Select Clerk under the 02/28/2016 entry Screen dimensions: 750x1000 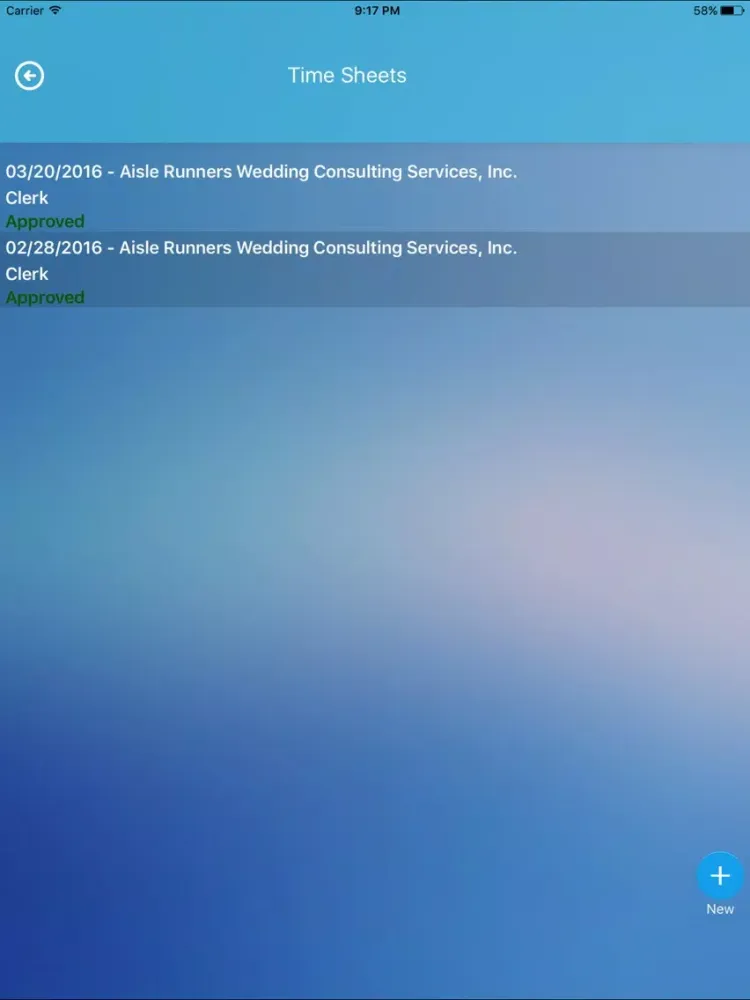(x=27, y=274)
